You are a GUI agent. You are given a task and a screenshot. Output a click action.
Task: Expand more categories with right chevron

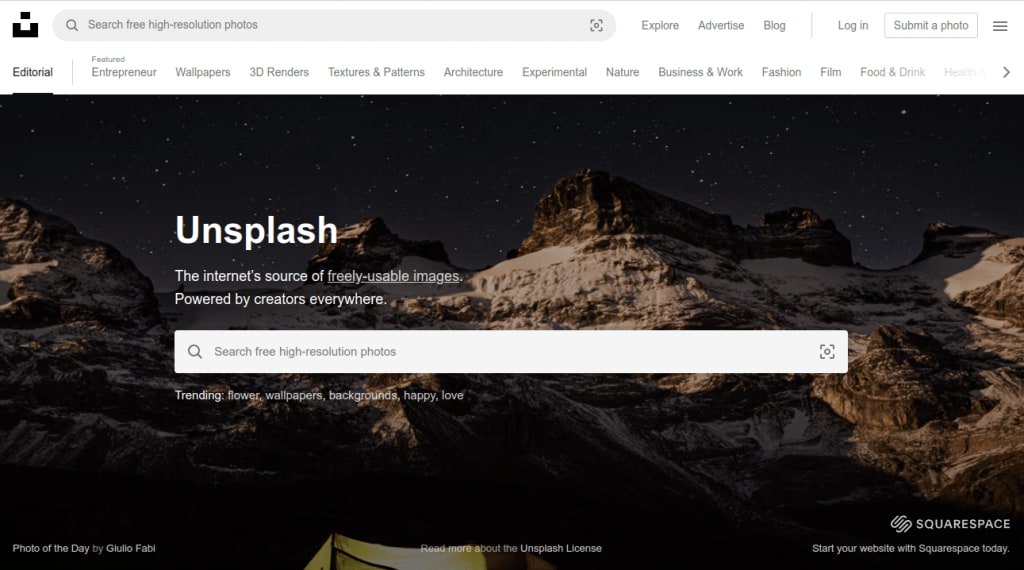point(1006,72)
